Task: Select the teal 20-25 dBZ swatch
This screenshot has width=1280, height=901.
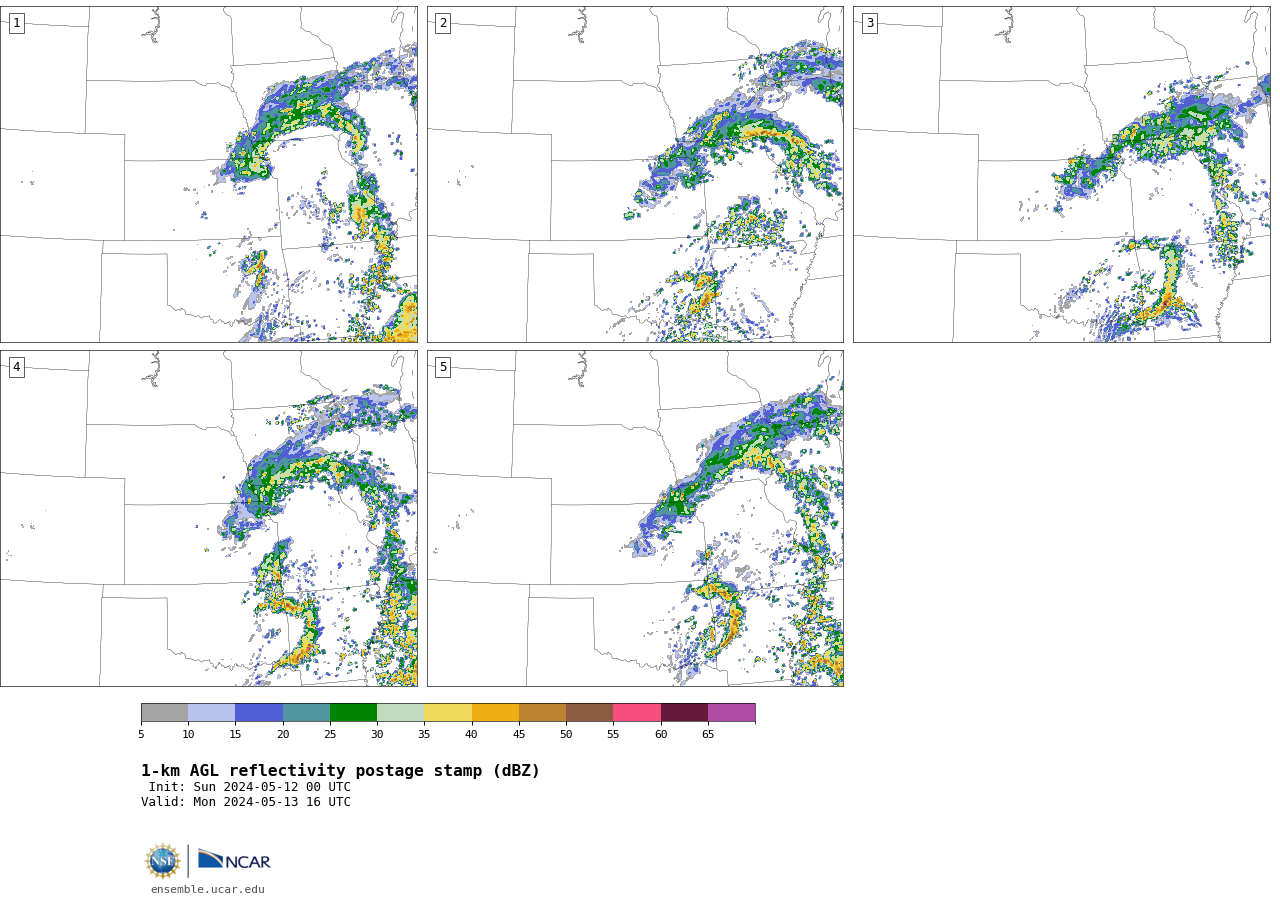Action: click(x=306, y=713)
